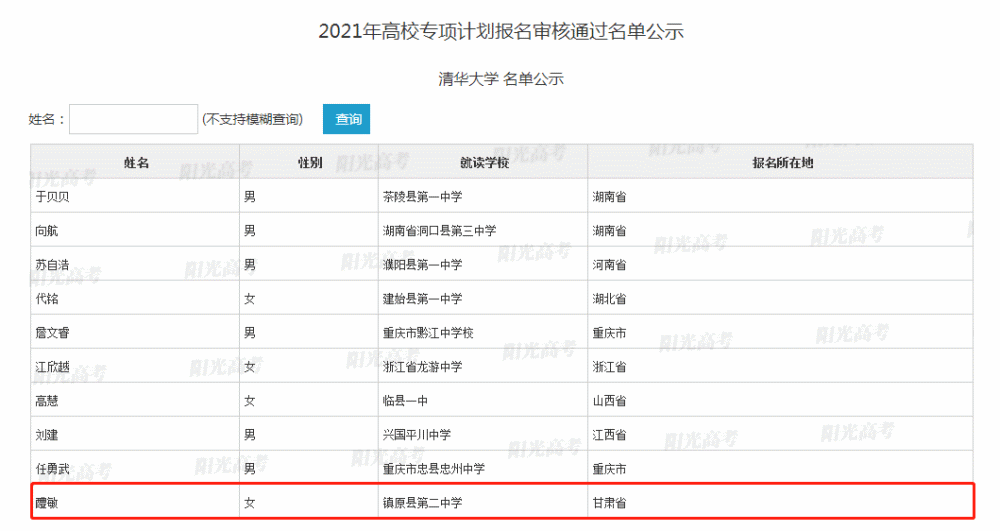Viewport: 1000px width, 531px height.
Task: Click gender 男 in 于贝贝 row
Action: click(x=249, y=196)
